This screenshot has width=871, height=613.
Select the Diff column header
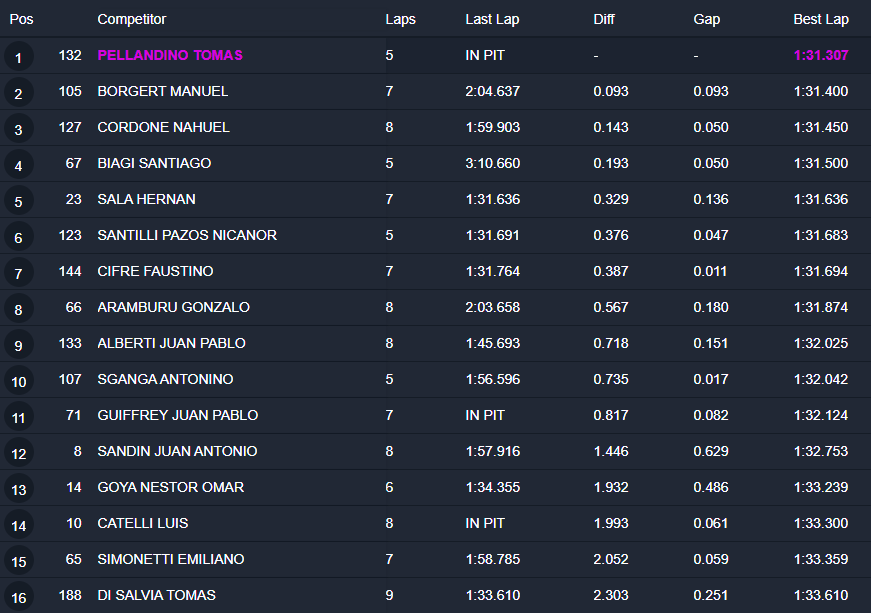point(604,19)
